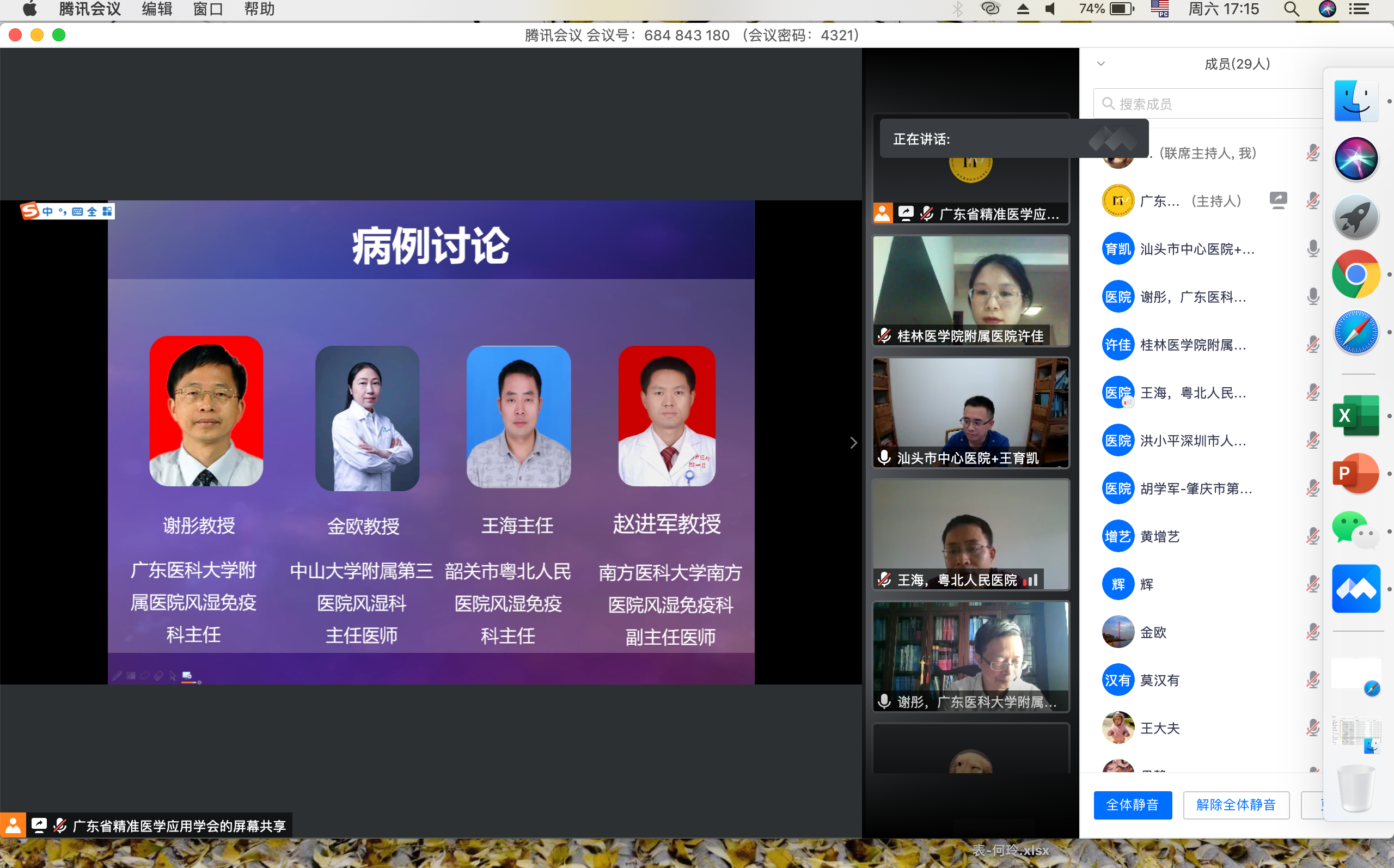Open the 窗口 menu
The height and width of the screenshot is (868, 1394).
[208, 9]
